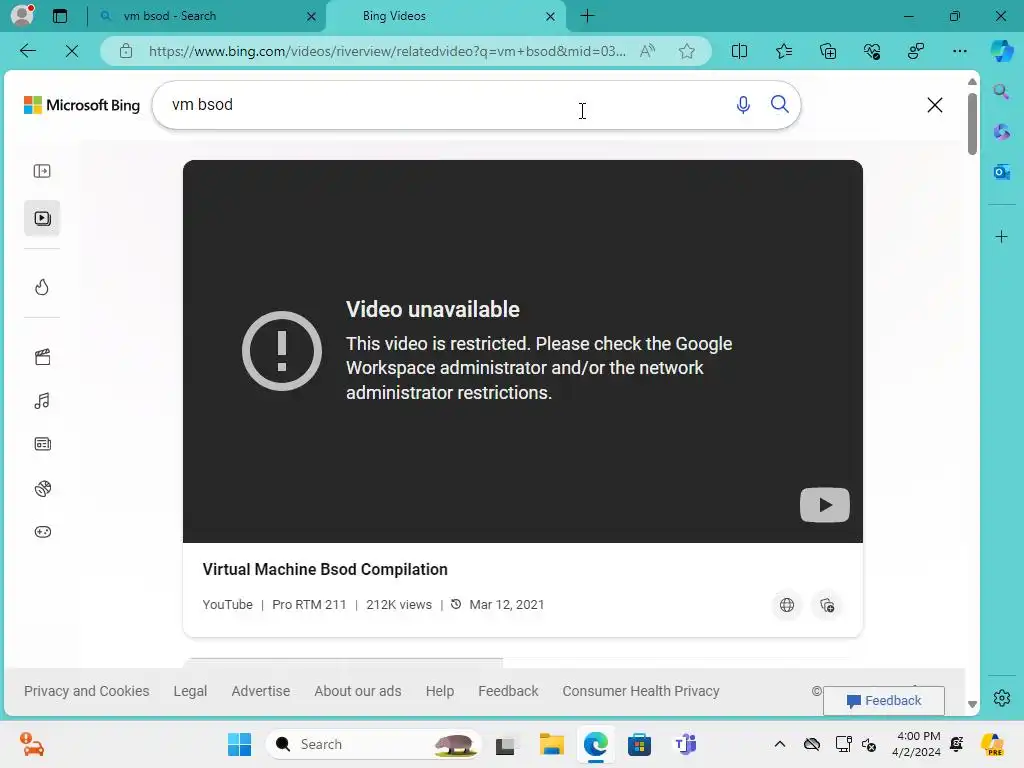Click the Microsoft Bing logo
The height and width of the screenshot is (768, 1024).
[x=82, y=105]
